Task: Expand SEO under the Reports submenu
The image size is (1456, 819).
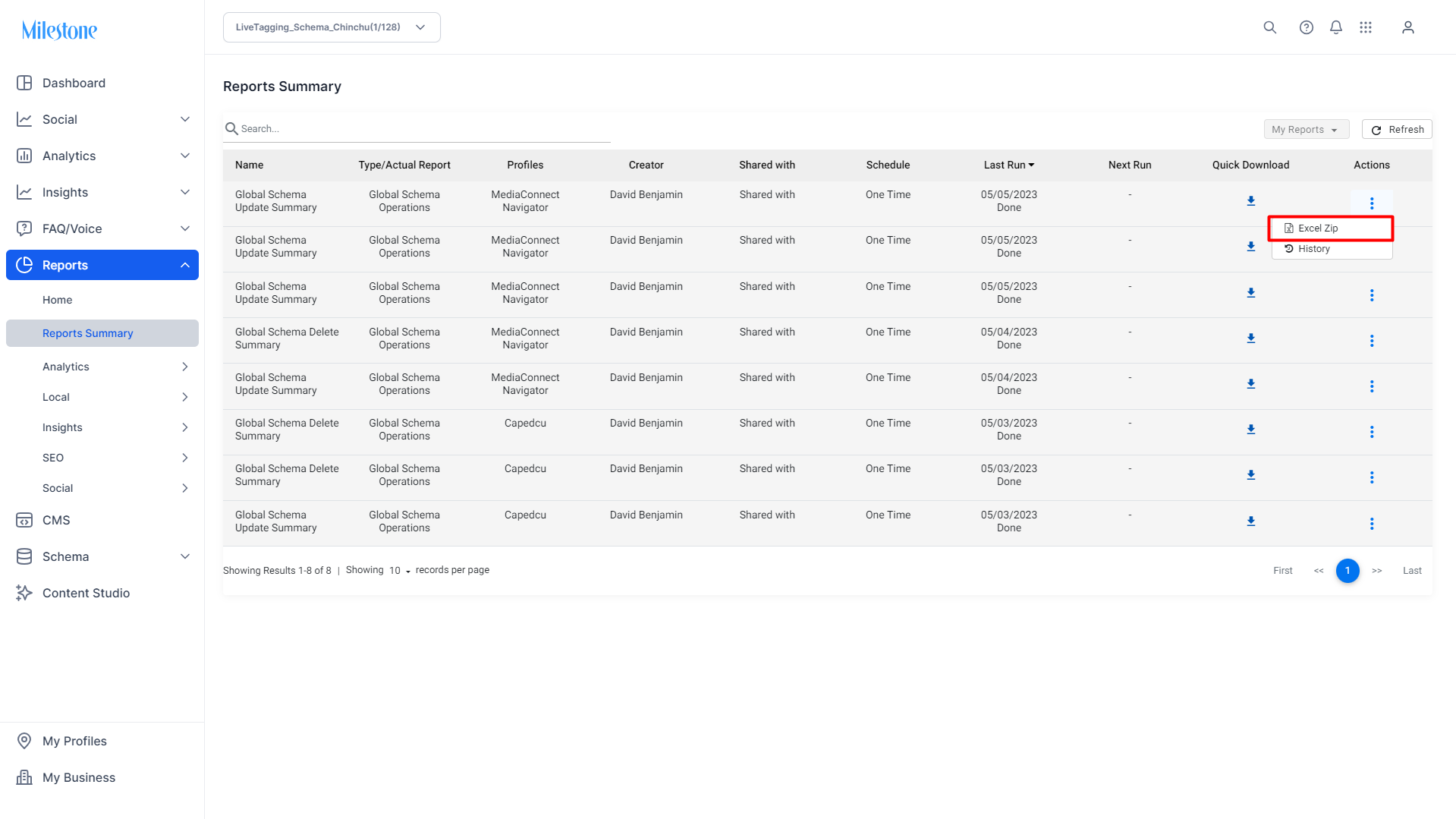Action: click(x=185, y=458)
